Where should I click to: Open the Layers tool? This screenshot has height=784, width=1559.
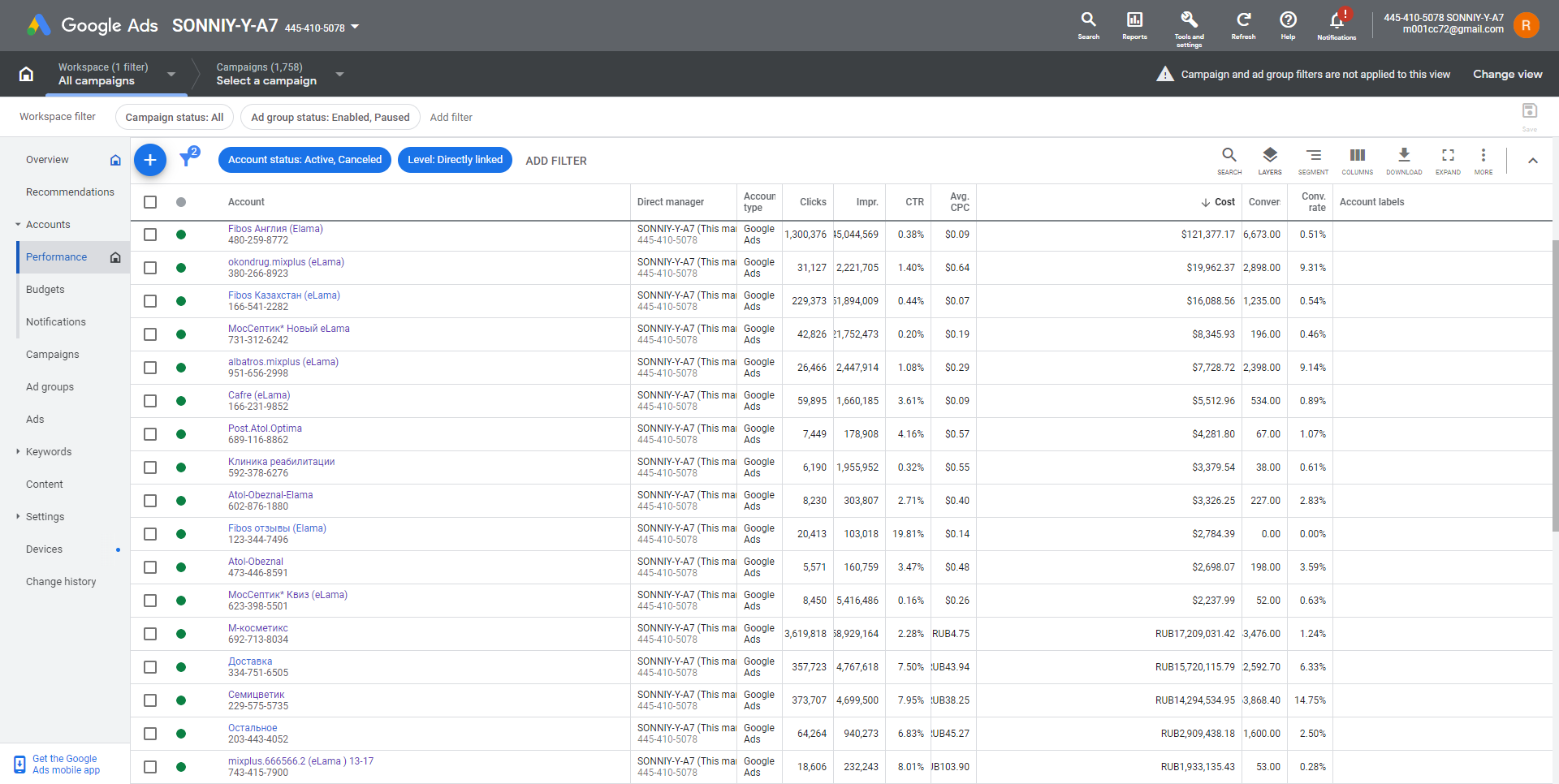pos(1270,160)
